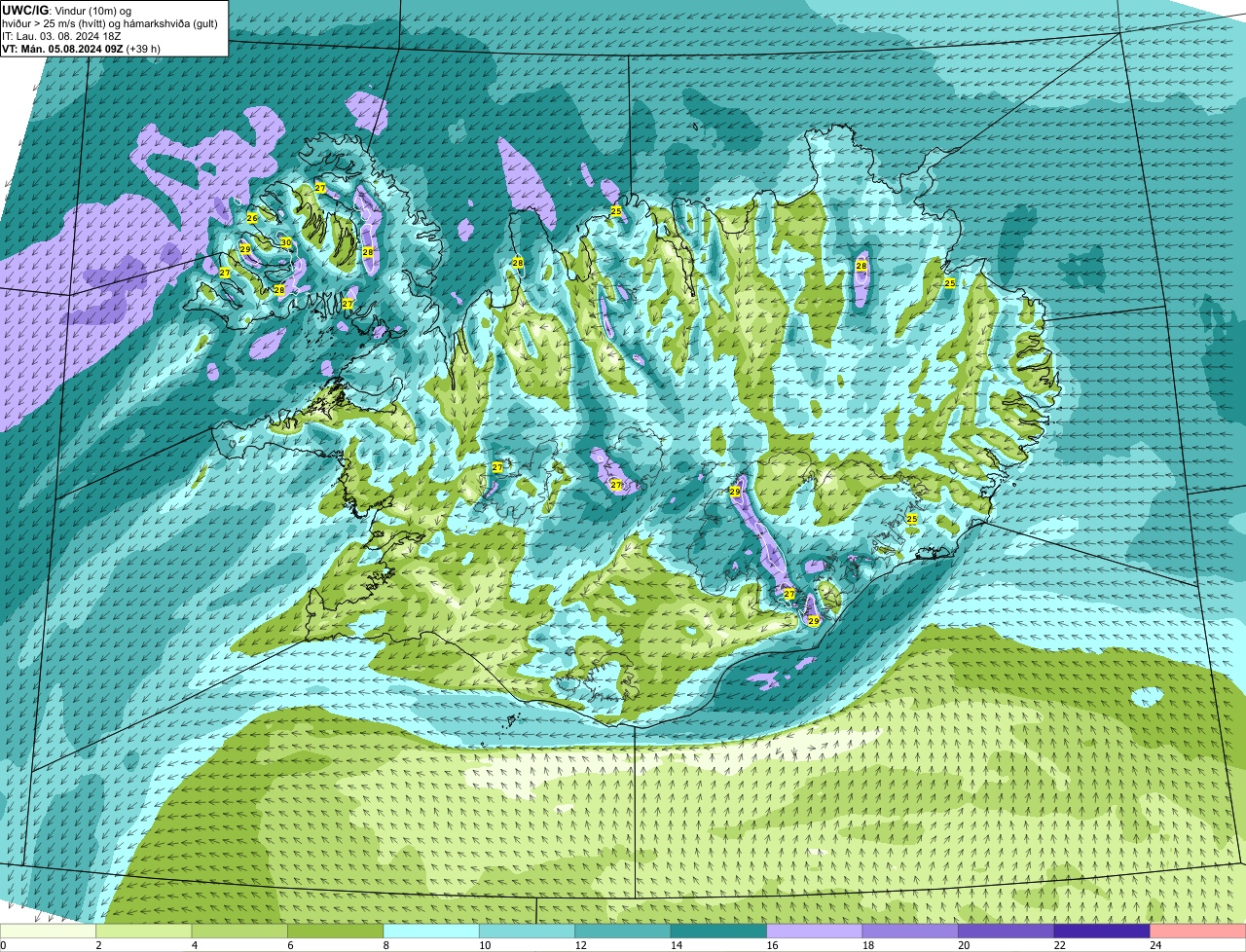Click the 22–24 m/s dark indigo legend swatch

click(1102, 932)
